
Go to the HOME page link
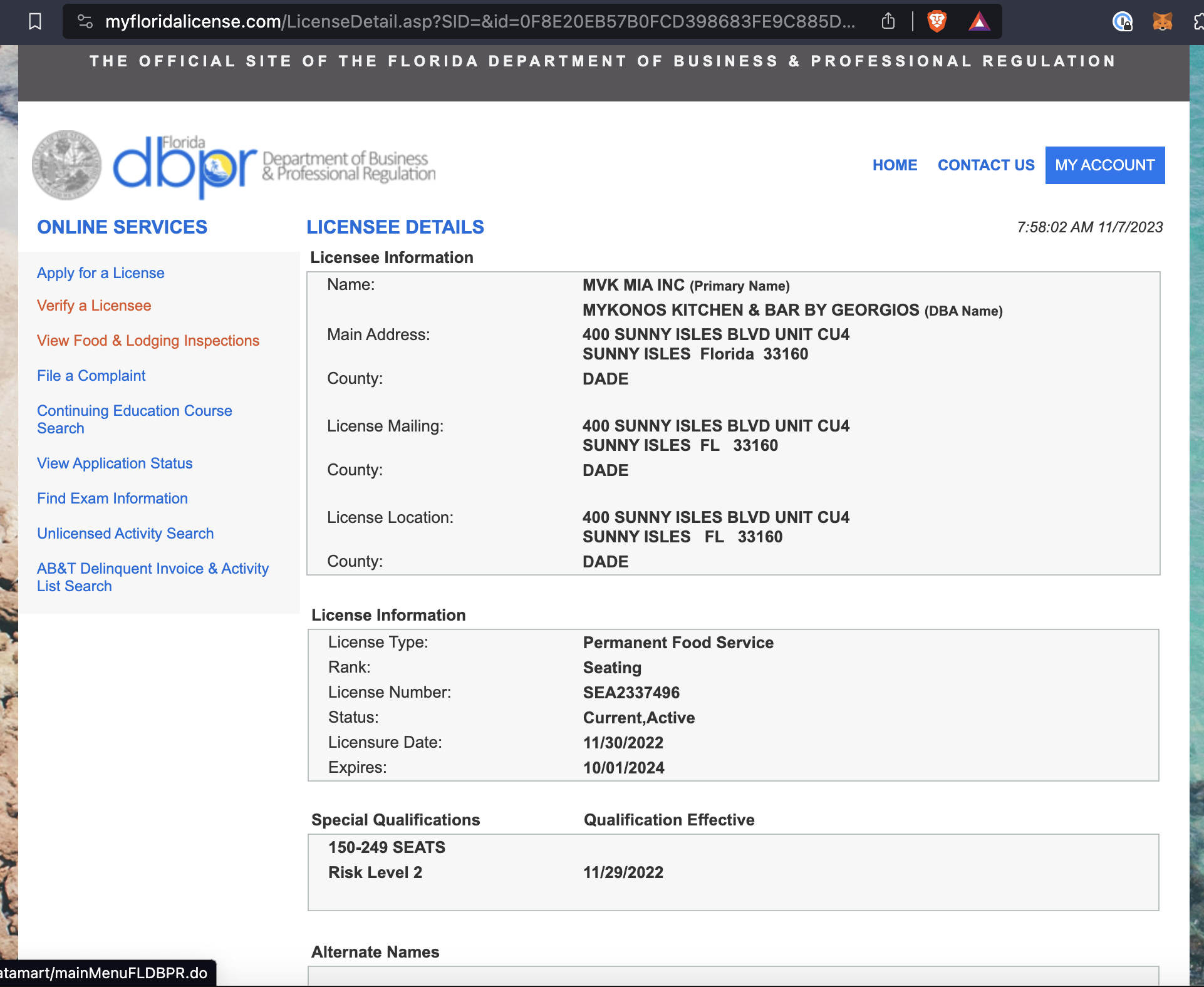[x=895, y=165]
